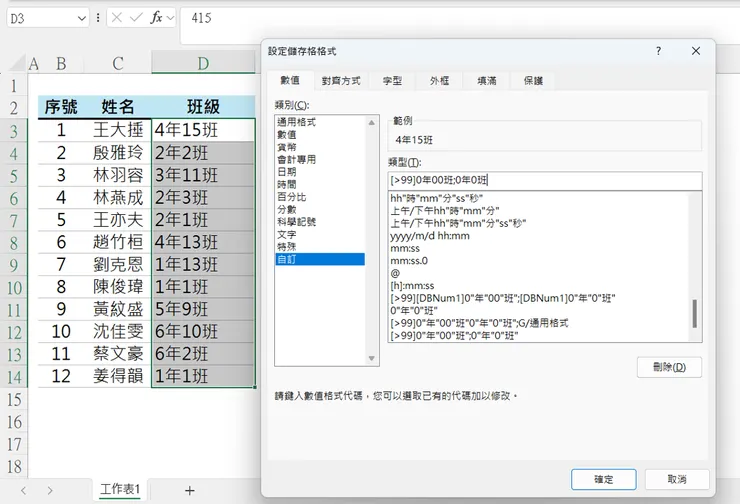Select the [>99][DBNum1] format code

point(503,298)
